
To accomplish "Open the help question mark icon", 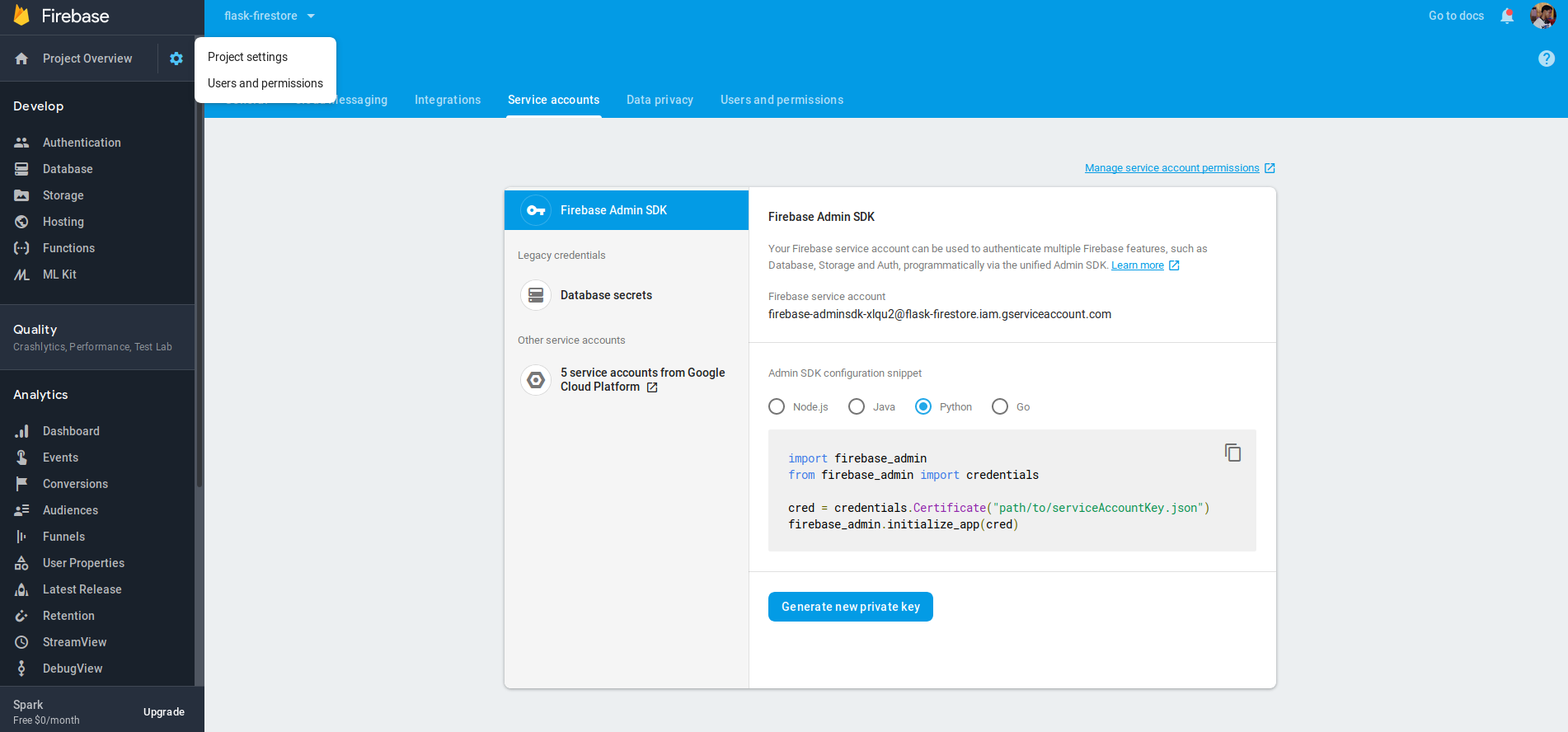I will point(1547,59).
